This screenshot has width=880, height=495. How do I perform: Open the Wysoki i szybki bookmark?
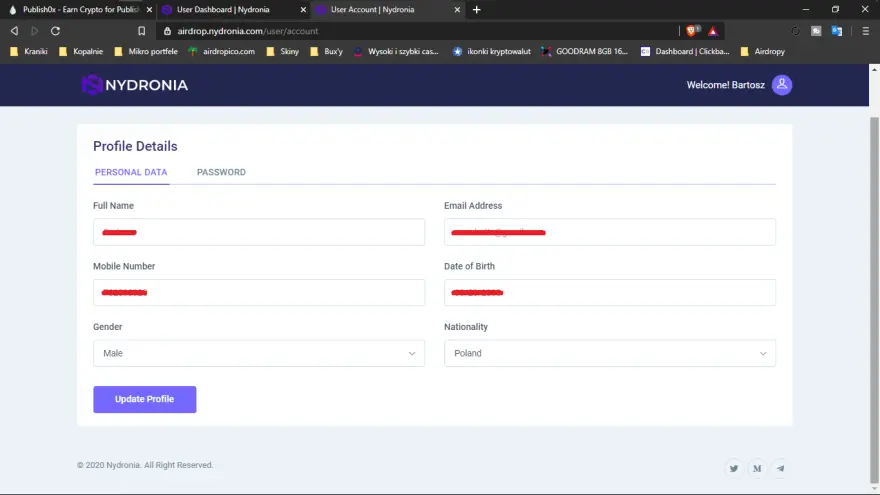[397, 51]
